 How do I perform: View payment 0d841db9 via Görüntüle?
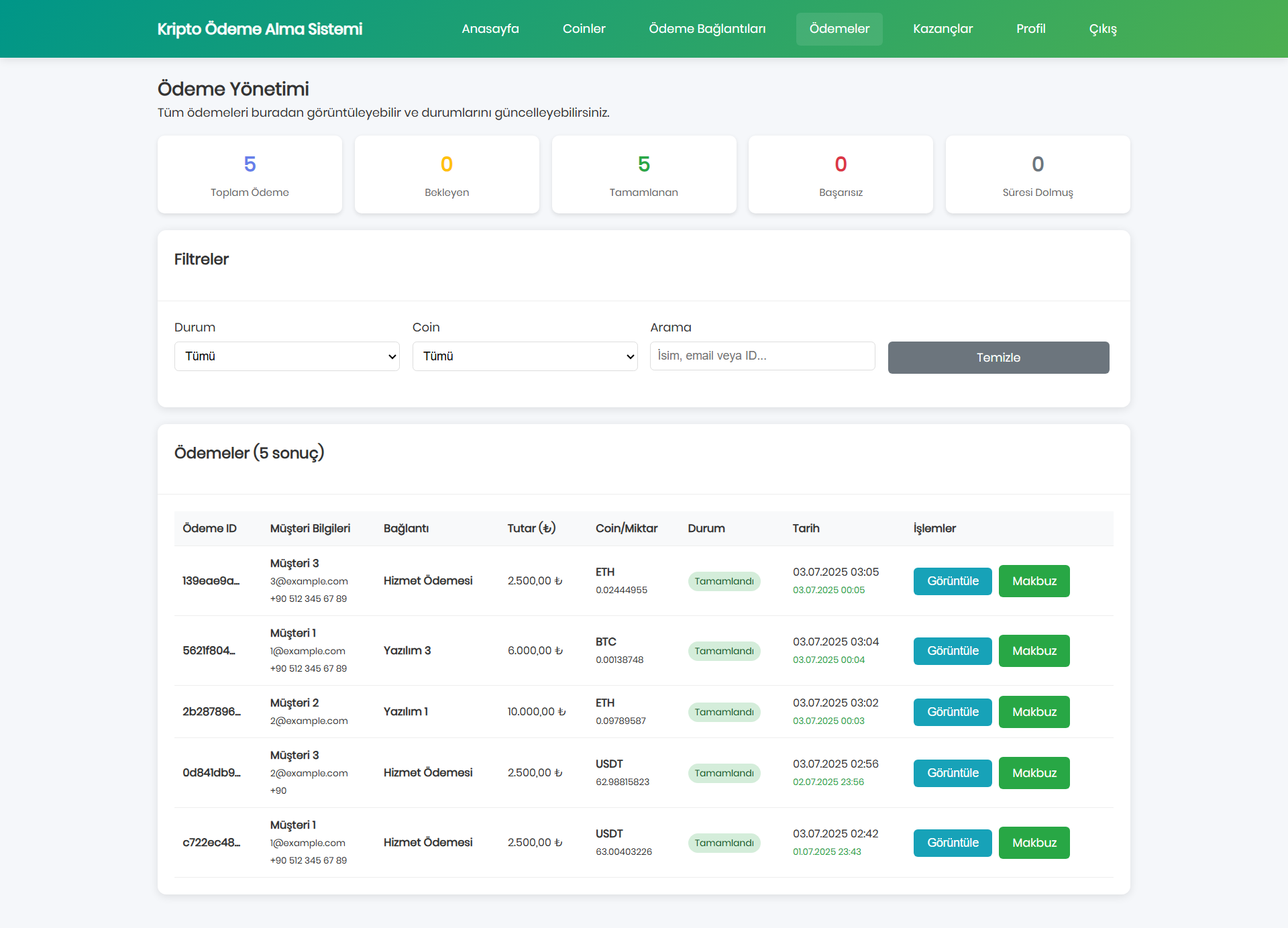953,773
